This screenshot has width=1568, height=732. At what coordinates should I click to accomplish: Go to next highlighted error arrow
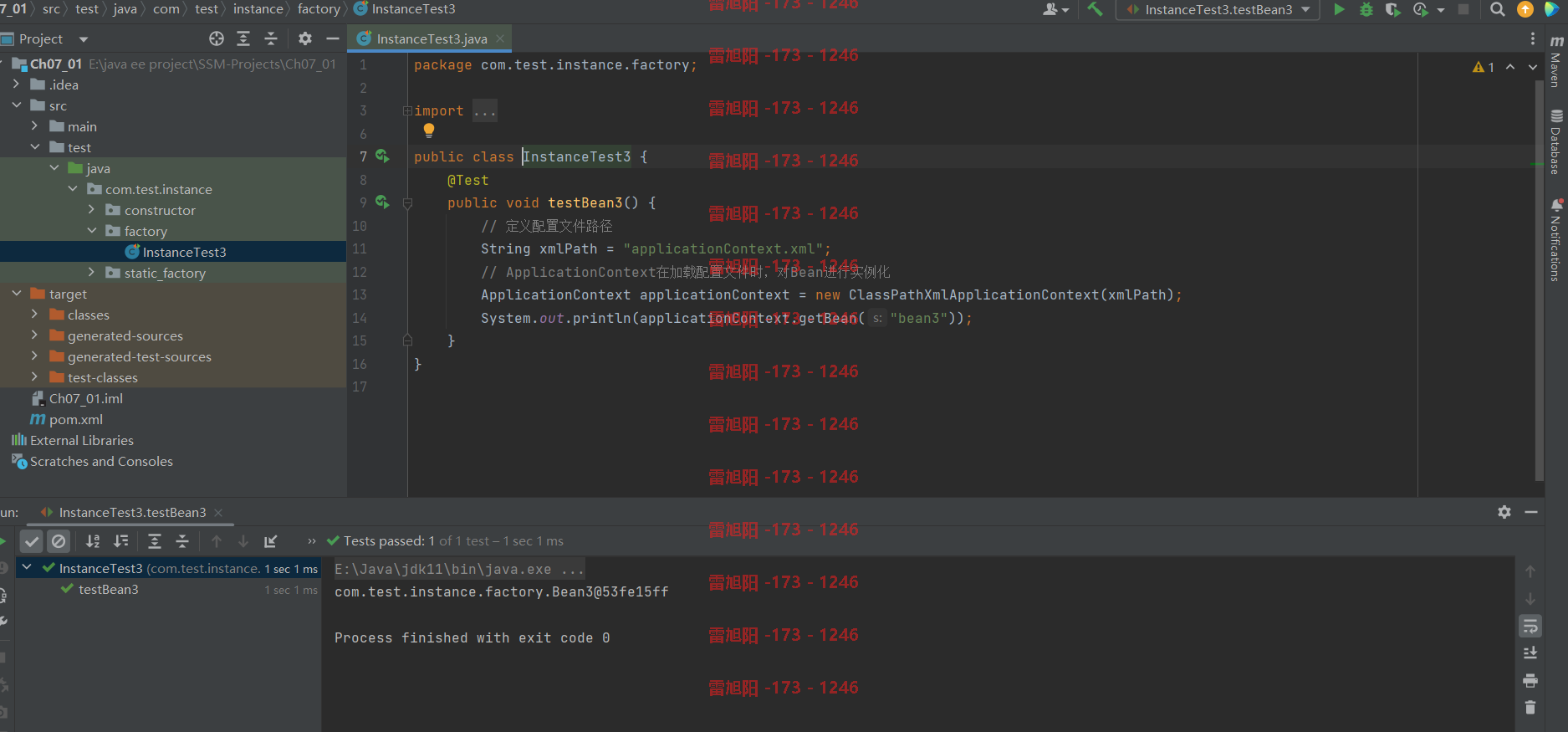[1533, 67]
